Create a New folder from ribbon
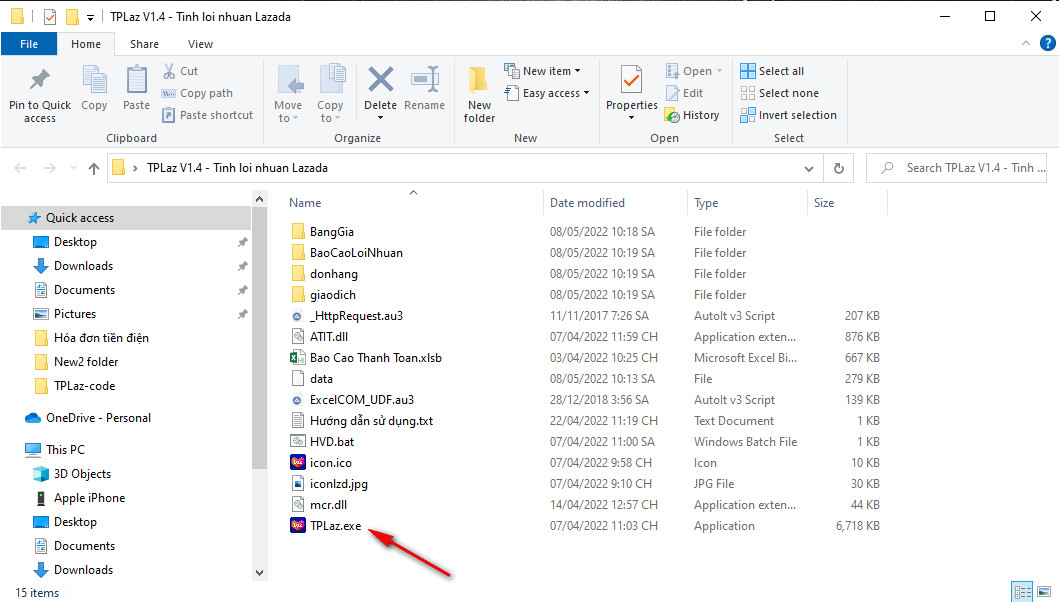The height and width of the screenshot is (602, 1059). (x=480, y=95)
